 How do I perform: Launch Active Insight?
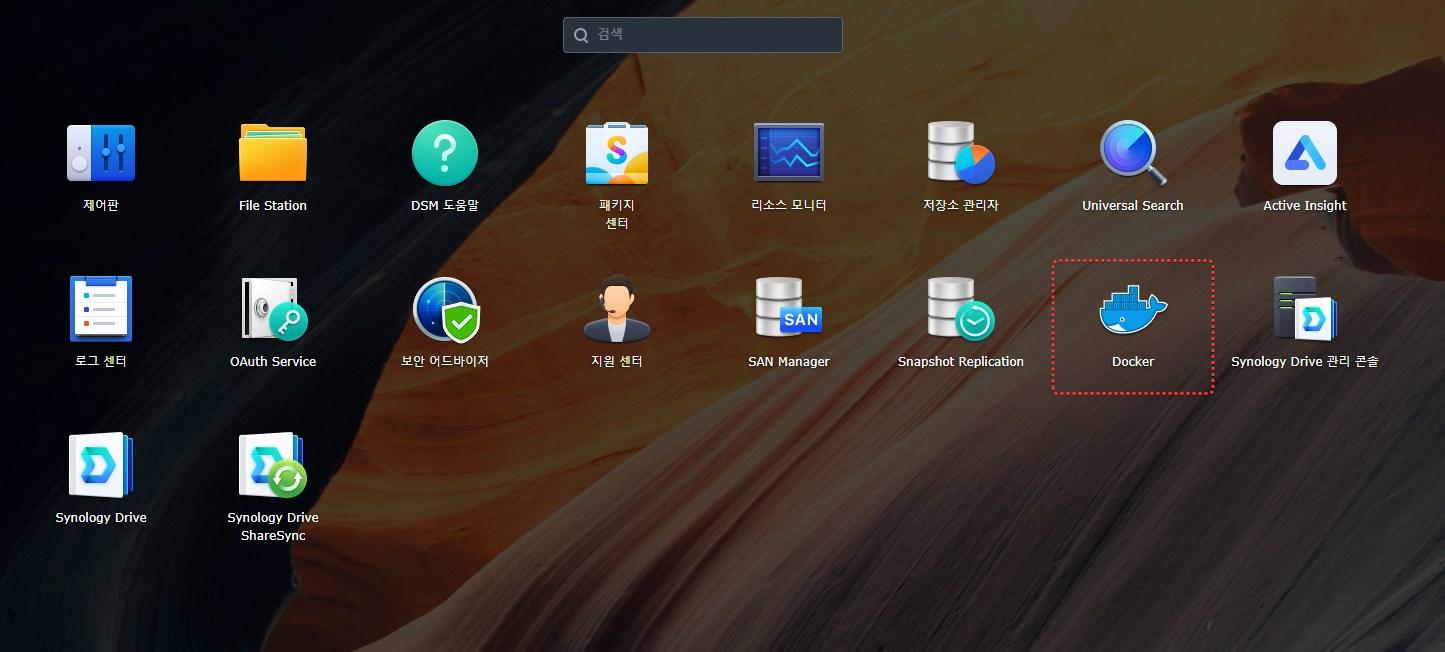pos(1304,152)
